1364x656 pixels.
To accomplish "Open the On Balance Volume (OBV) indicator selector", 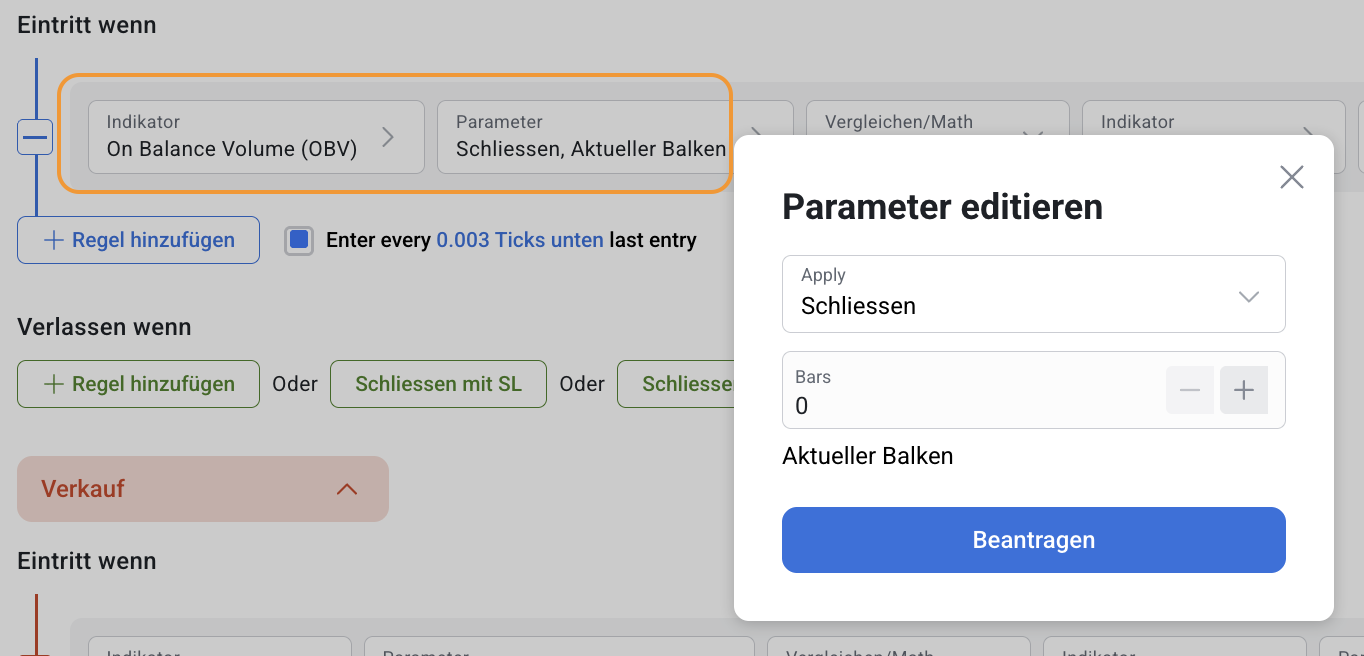I will click(256, 137).
